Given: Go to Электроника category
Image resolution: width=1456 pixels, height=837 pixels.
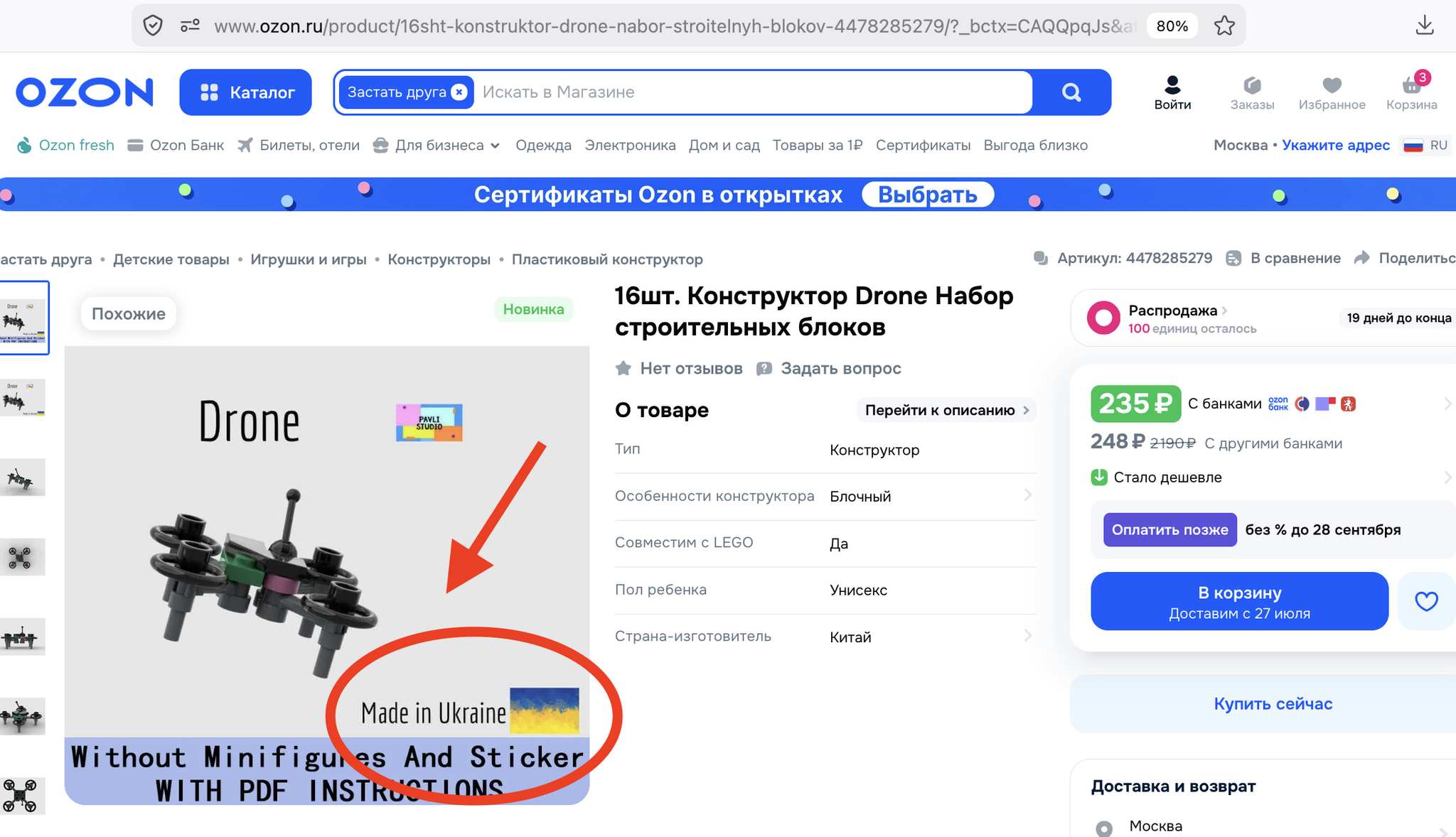Looking at the screenshot, I should pos(630,145).
